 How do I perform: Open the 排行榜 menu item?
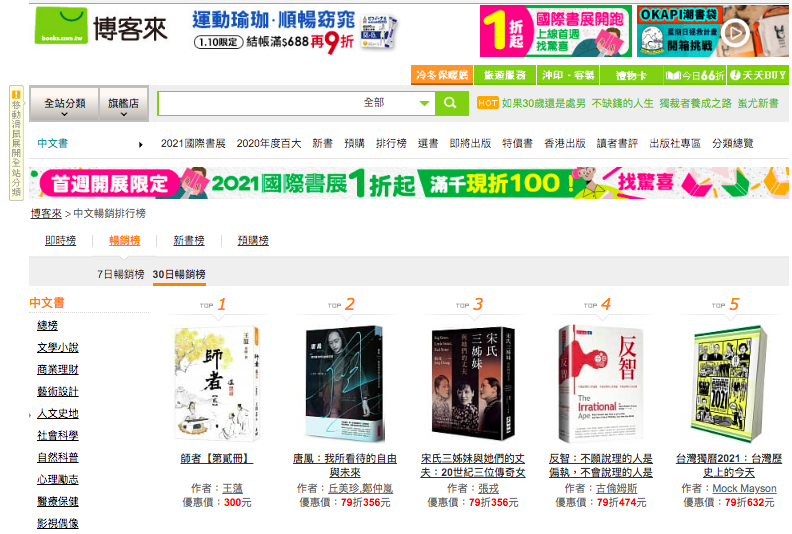click(x=391, y=143)
